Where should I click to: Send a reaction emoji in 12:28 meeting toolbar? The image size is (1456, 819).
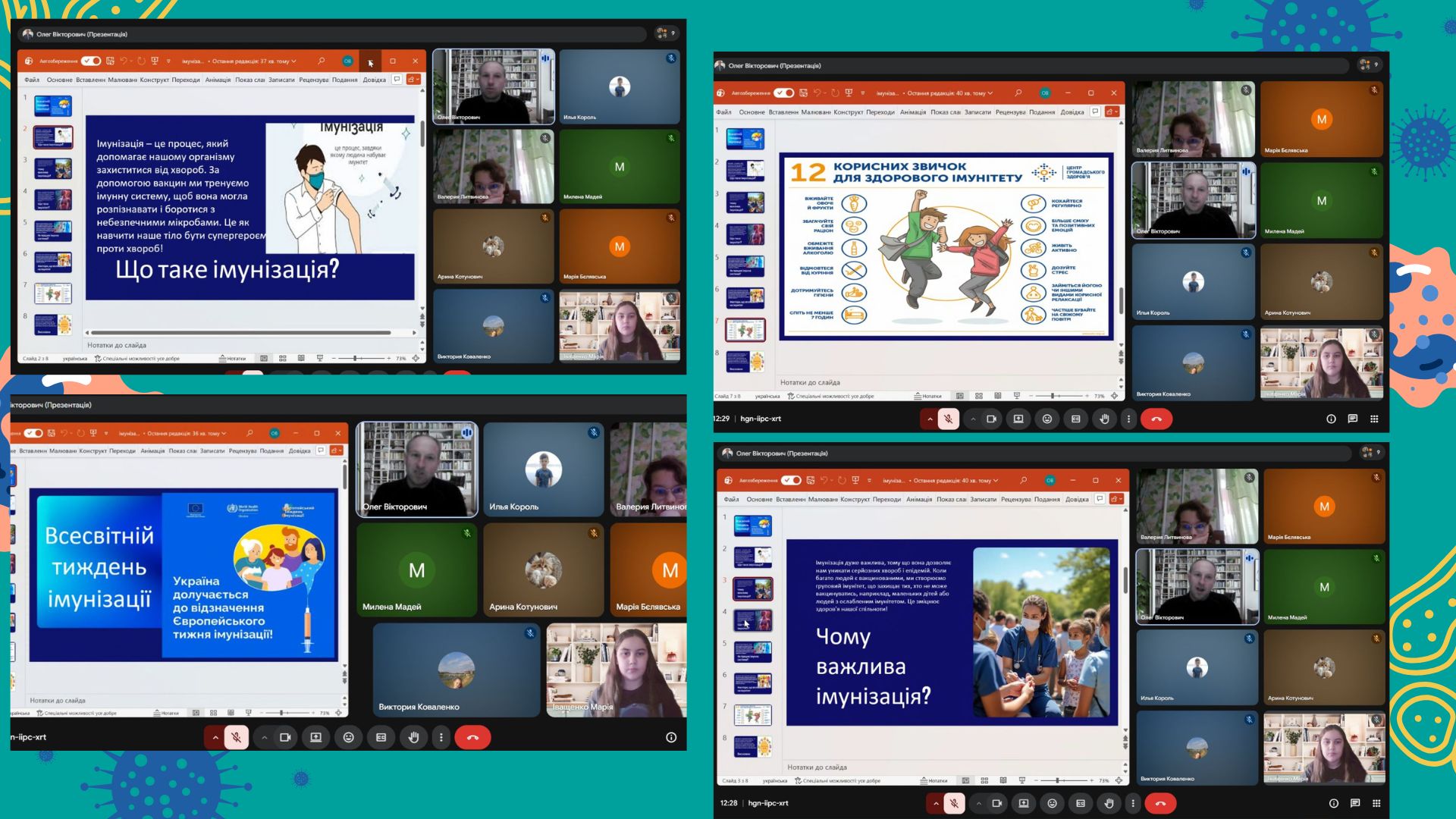tap(1052, 803)
